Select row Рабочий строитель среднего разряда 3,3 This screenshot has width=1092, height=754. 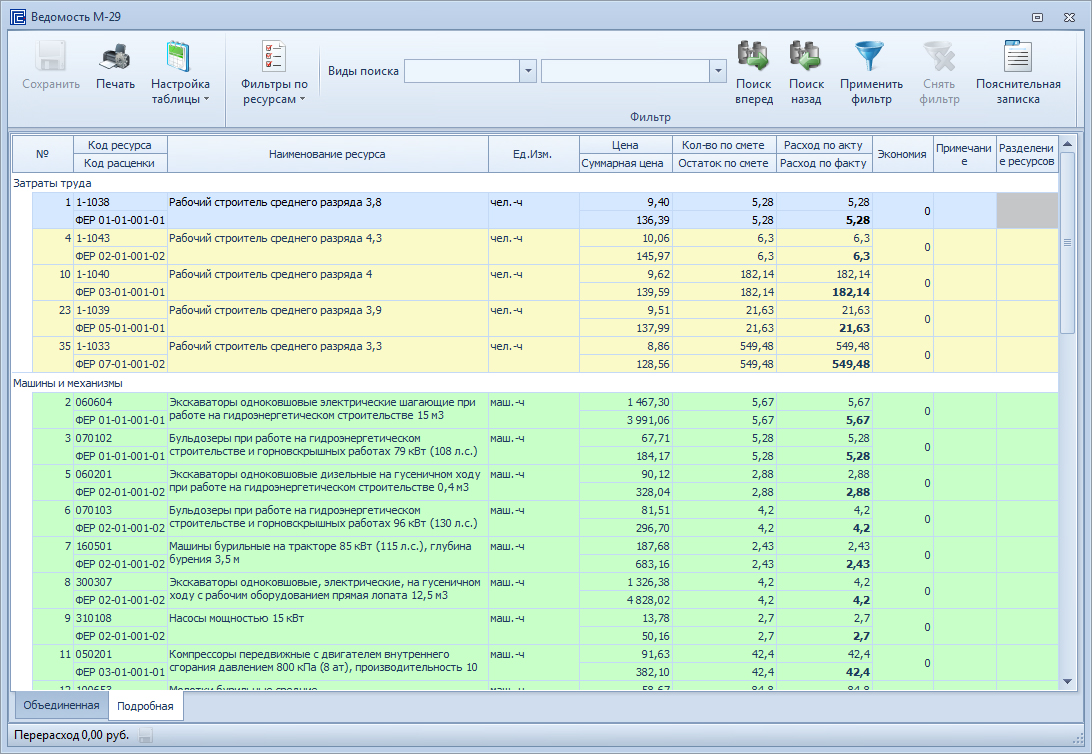pos(545,355)
